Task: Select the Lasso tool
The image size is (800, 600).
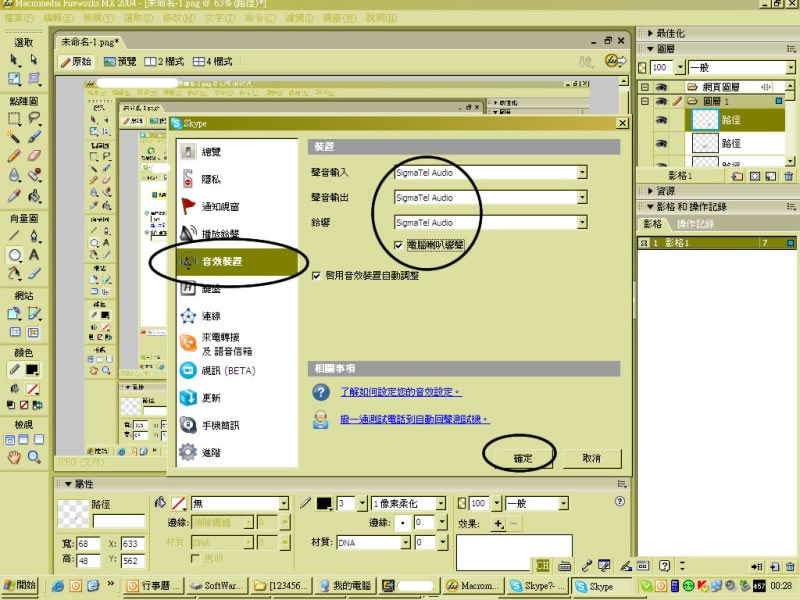Action: (34, 118)
